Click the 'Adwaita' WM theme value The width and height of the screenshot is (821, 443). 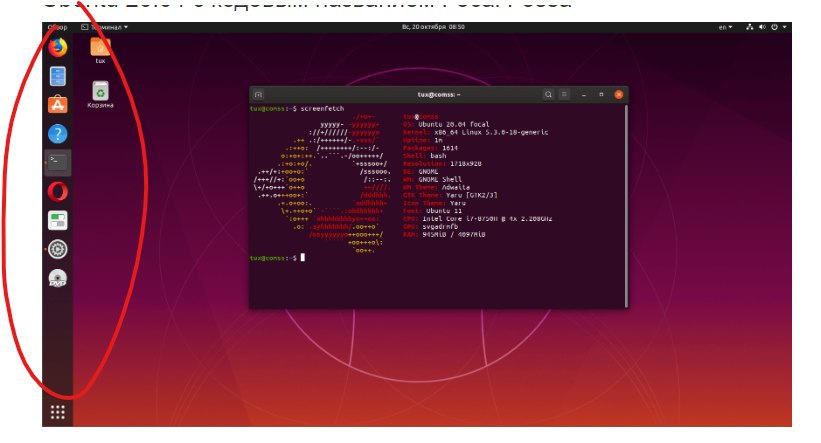point(456,187)
